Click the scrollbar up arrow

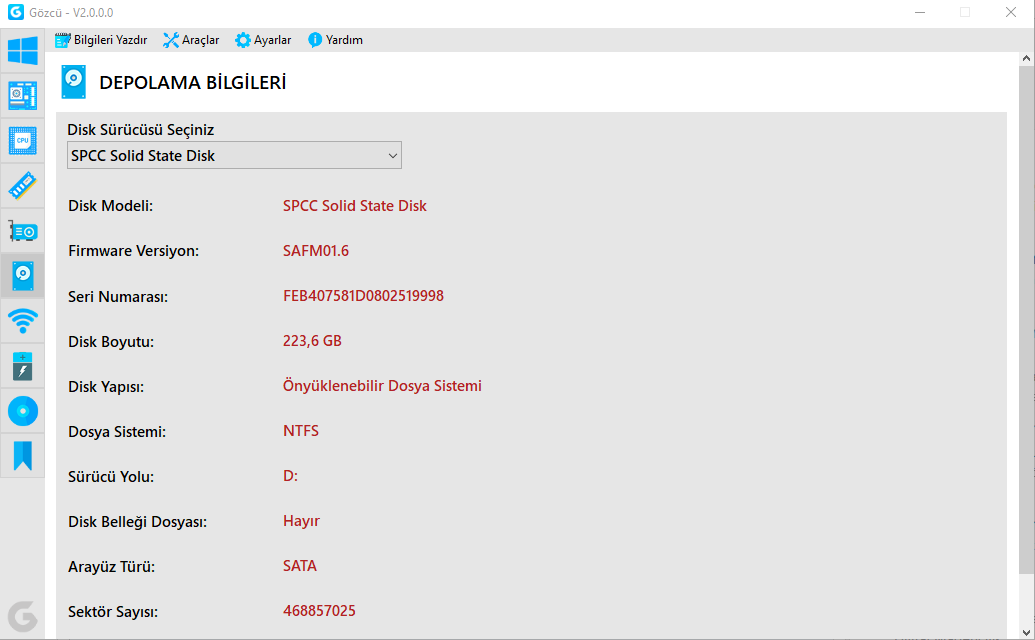1026,59
